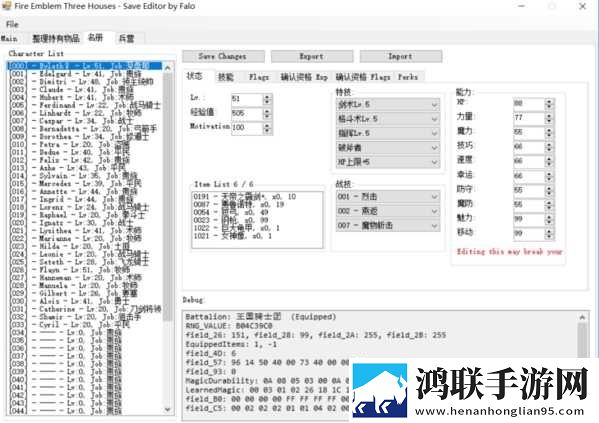Select item 0087 in Item List

(x=240, y=205)
